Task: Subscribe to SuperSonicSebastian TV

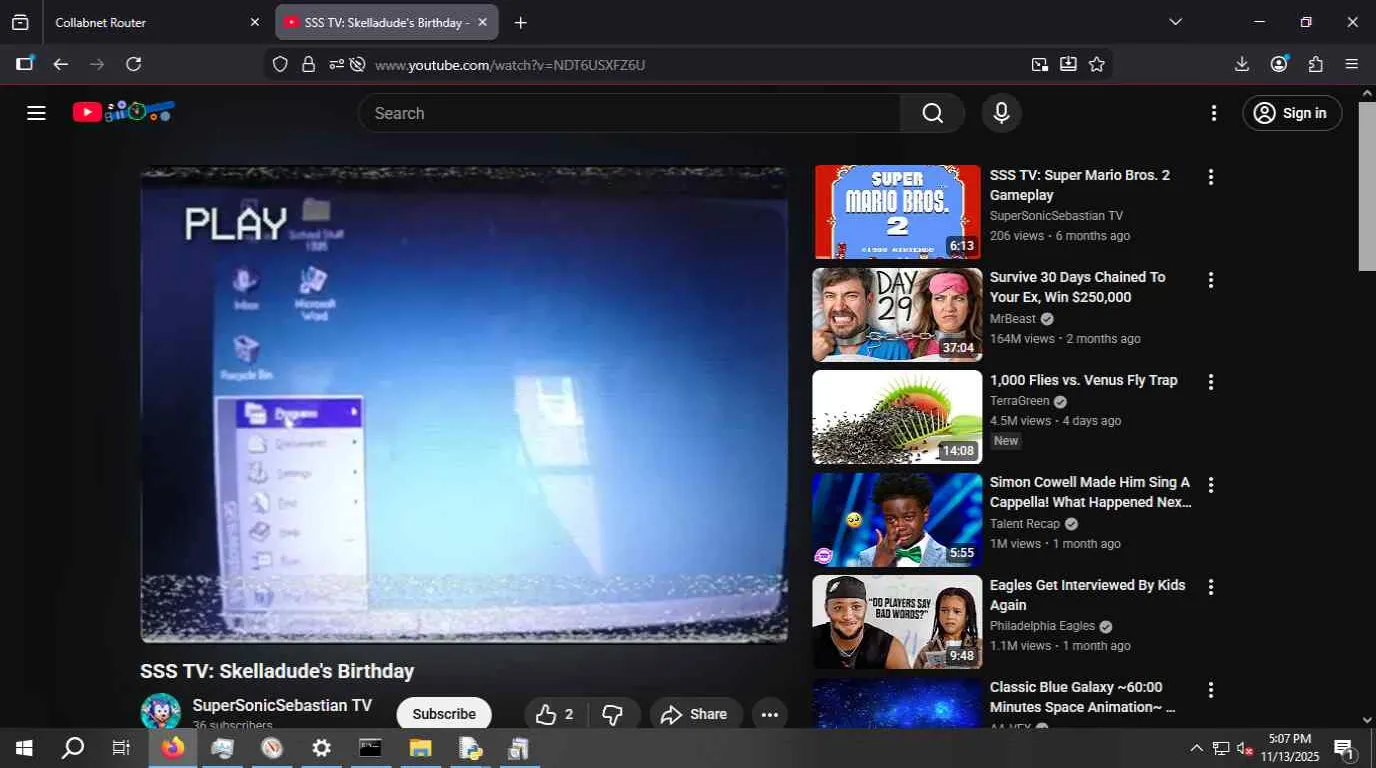Action: [x=444, y=714]
